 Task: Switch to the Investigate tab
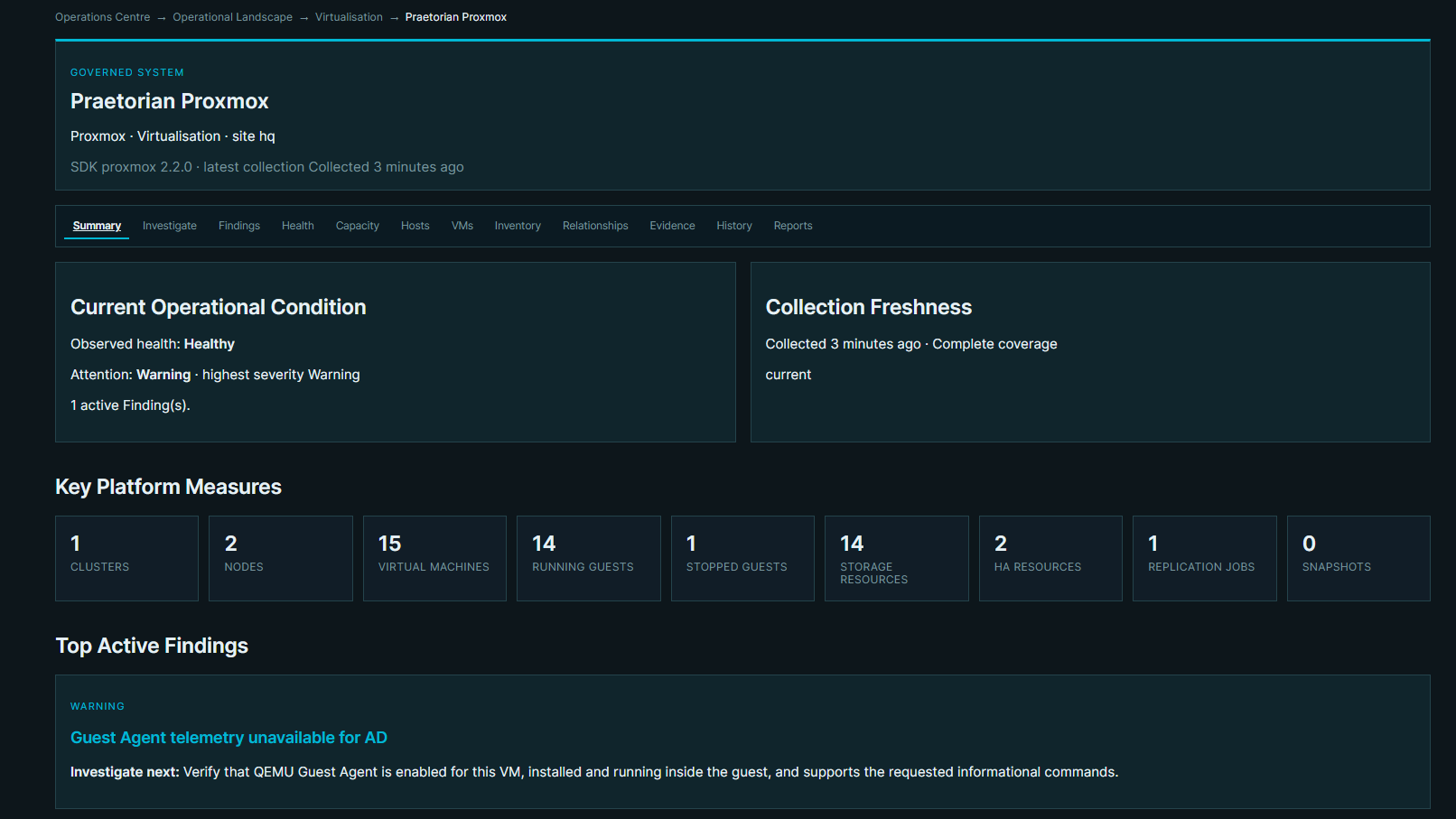(x=170, y=226)
